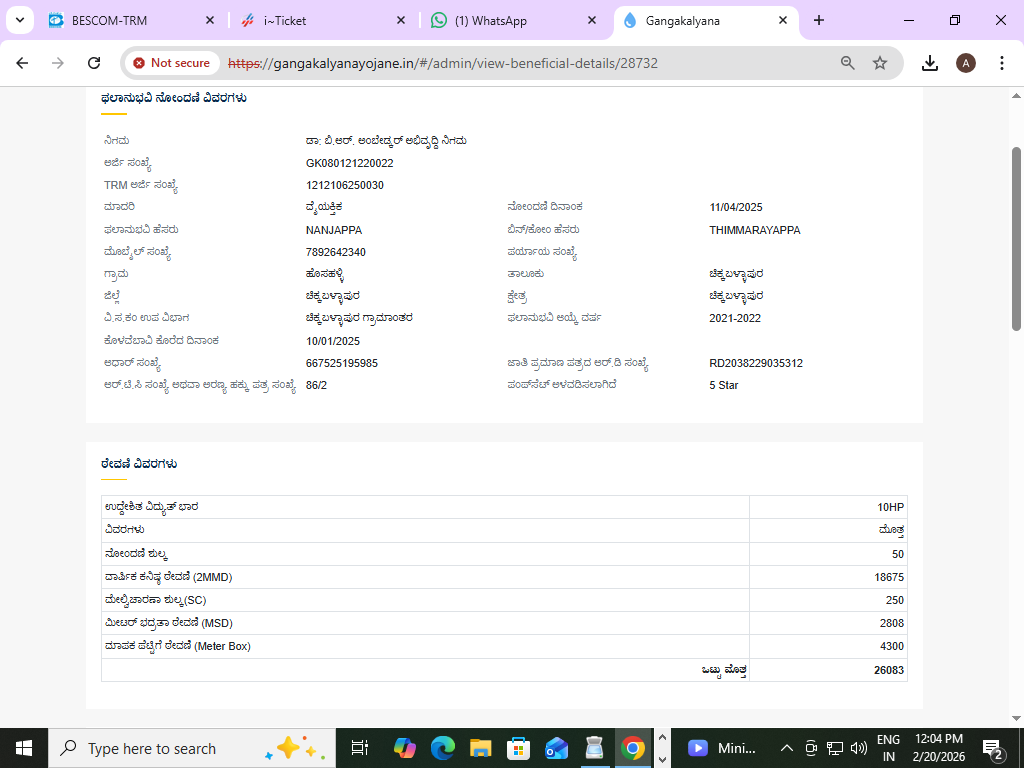Select the MSD amount 2808
Image resolution: width=1024 pixels, height=768 pixels.
891,623
